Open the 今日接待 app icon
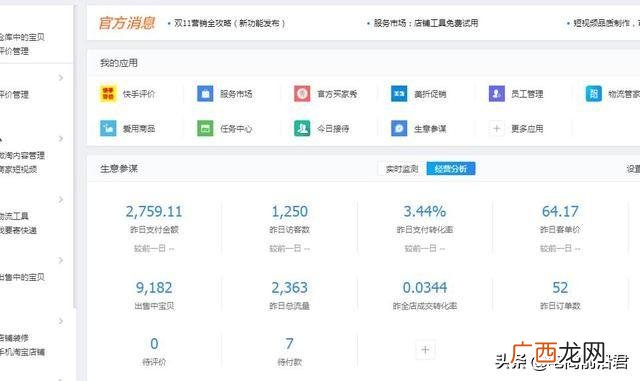The image size is (640, 381). click(302, 129)
